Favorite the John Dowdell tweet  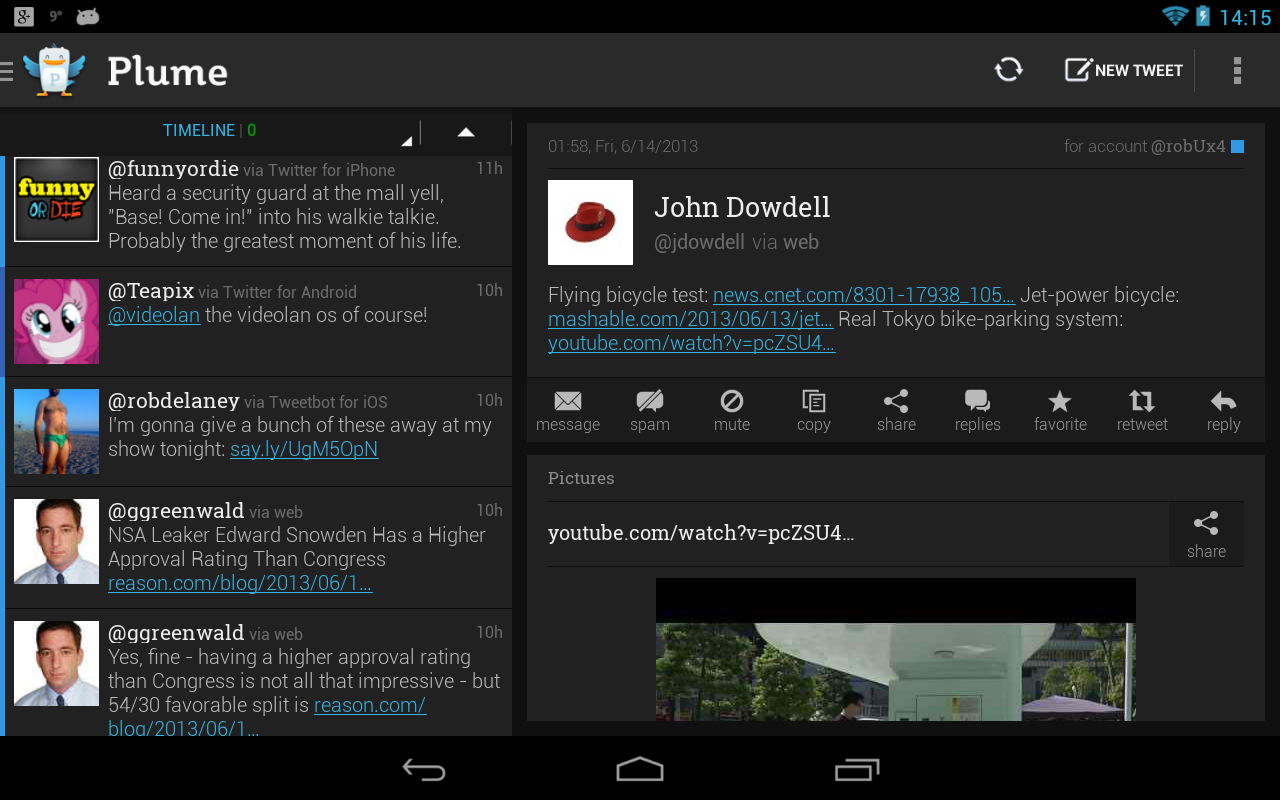pyautogui.click(x=1060, y=410)
